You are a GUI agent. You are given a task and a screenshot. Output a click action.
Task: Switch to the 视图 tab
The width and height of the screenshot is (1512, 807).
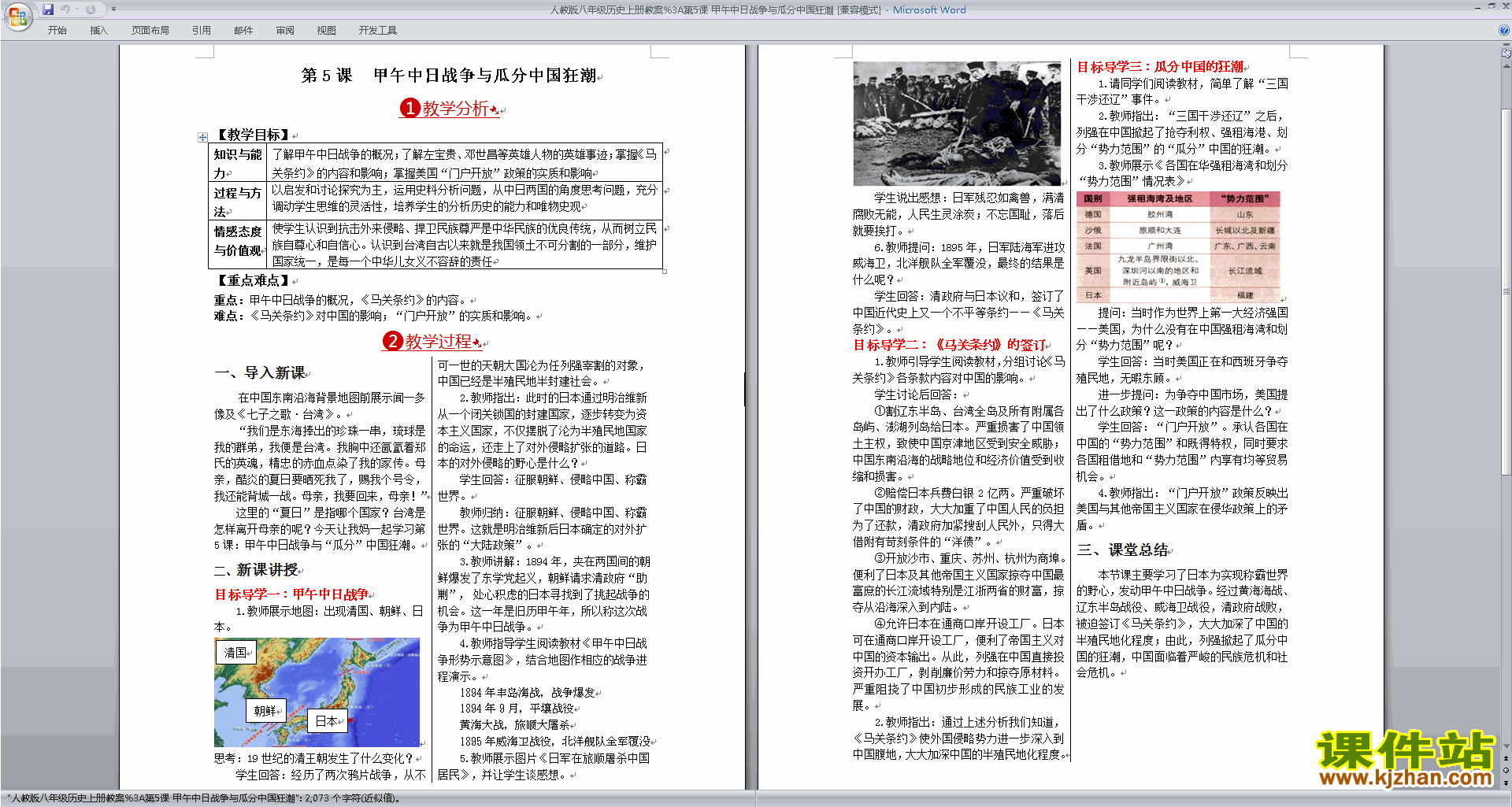(327, 31)
